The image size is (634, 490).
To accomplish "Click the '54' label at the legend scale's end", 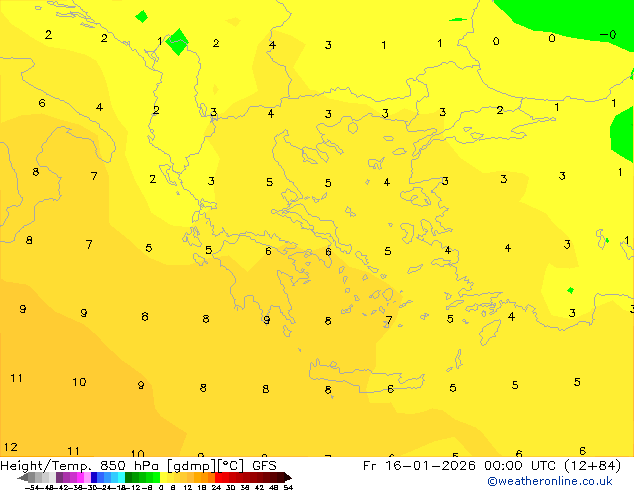I will tap(288, 487).
